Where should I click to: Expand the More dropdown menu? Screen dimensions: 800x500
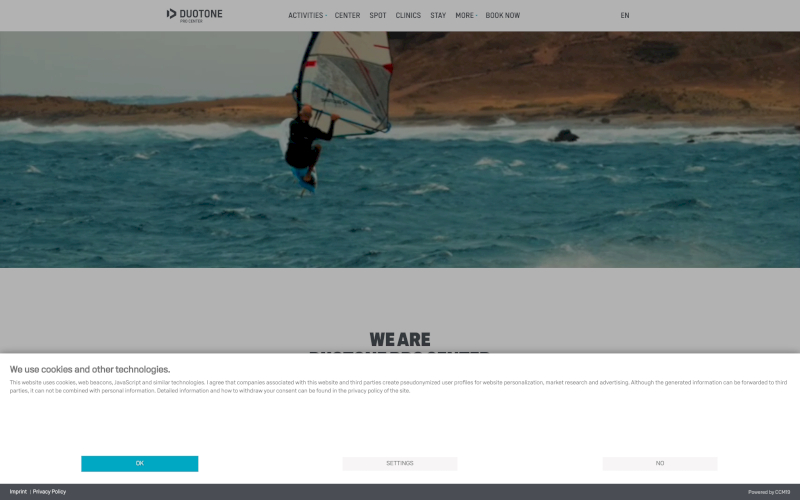466,15
